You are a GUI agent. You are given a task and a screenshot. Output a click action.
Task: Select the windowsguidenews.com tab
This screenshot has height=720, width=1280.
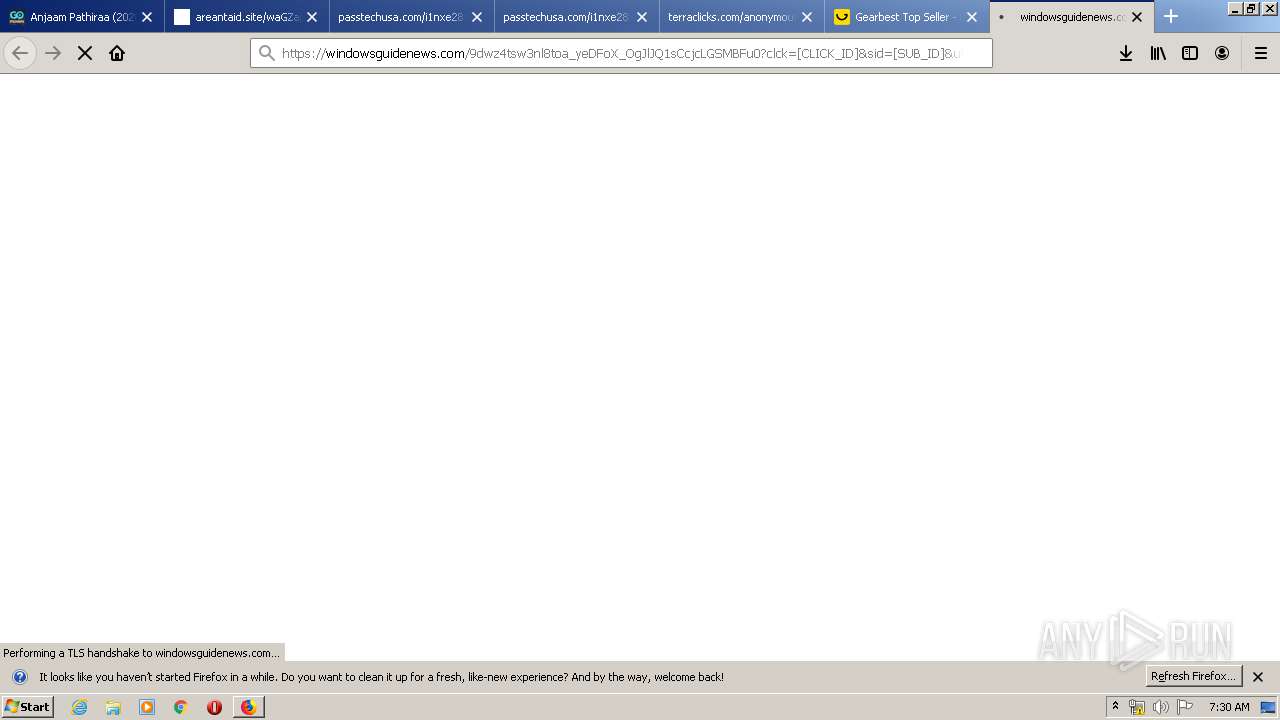tap(1072, 17)
